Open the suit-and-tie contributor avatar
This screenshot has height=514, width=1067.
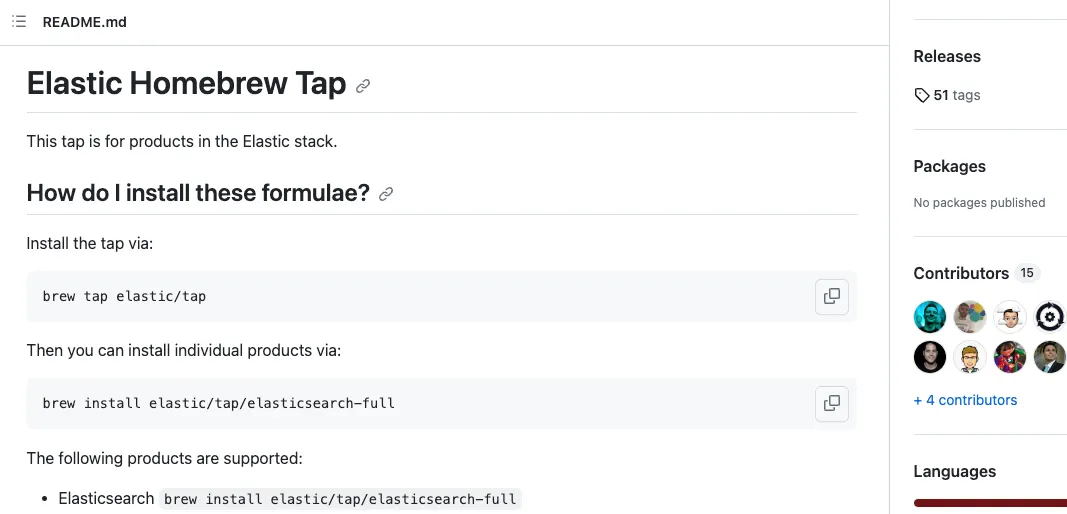pos(1050,357)
